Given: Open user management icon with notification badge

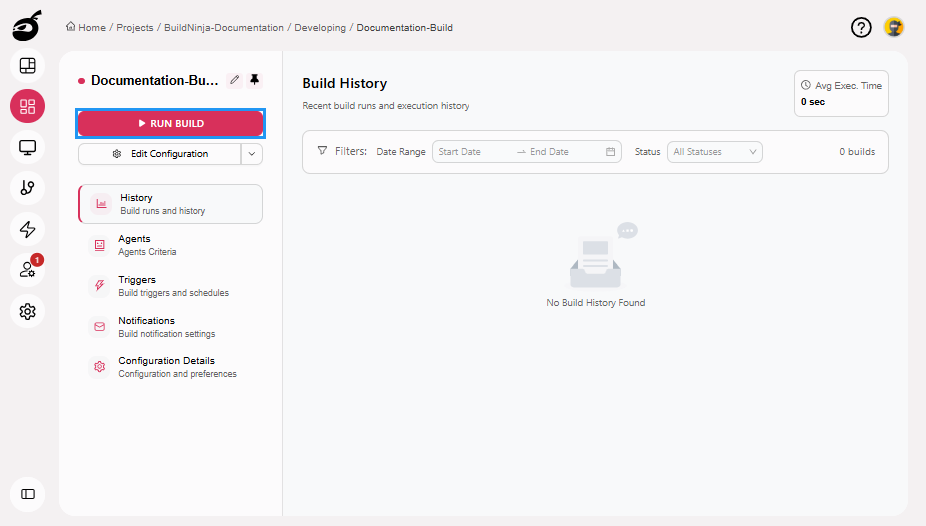Looking at the screenshot, I should tap(28, 270).
